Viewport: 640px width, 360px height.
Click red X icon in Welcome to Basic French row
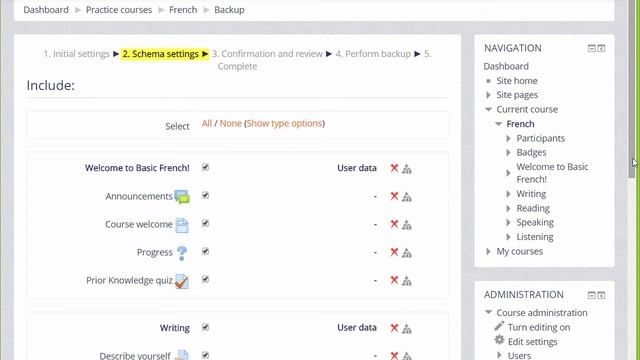pos(394,168)
